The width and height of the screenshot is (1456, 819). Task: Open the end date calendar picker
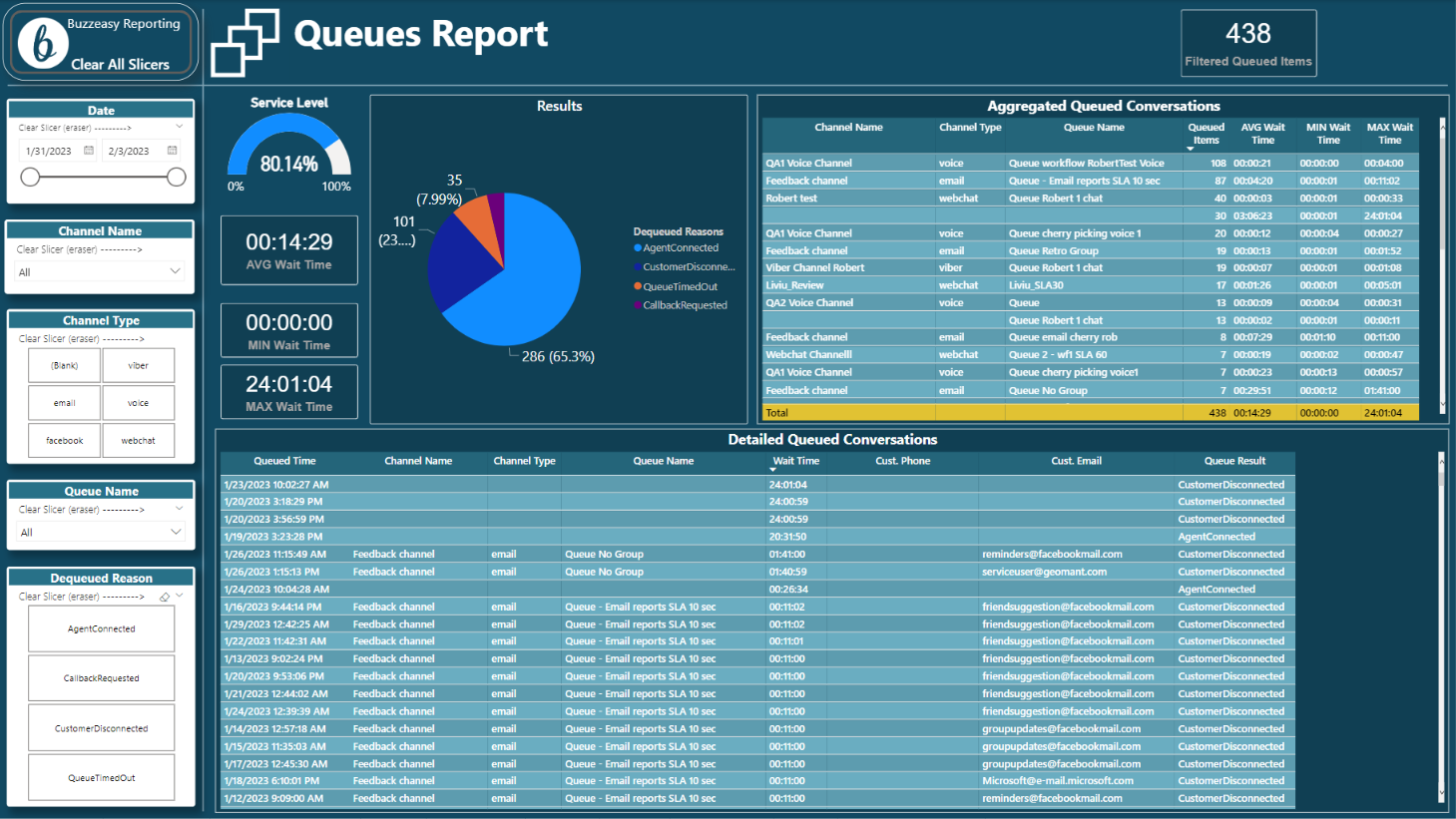173,150
